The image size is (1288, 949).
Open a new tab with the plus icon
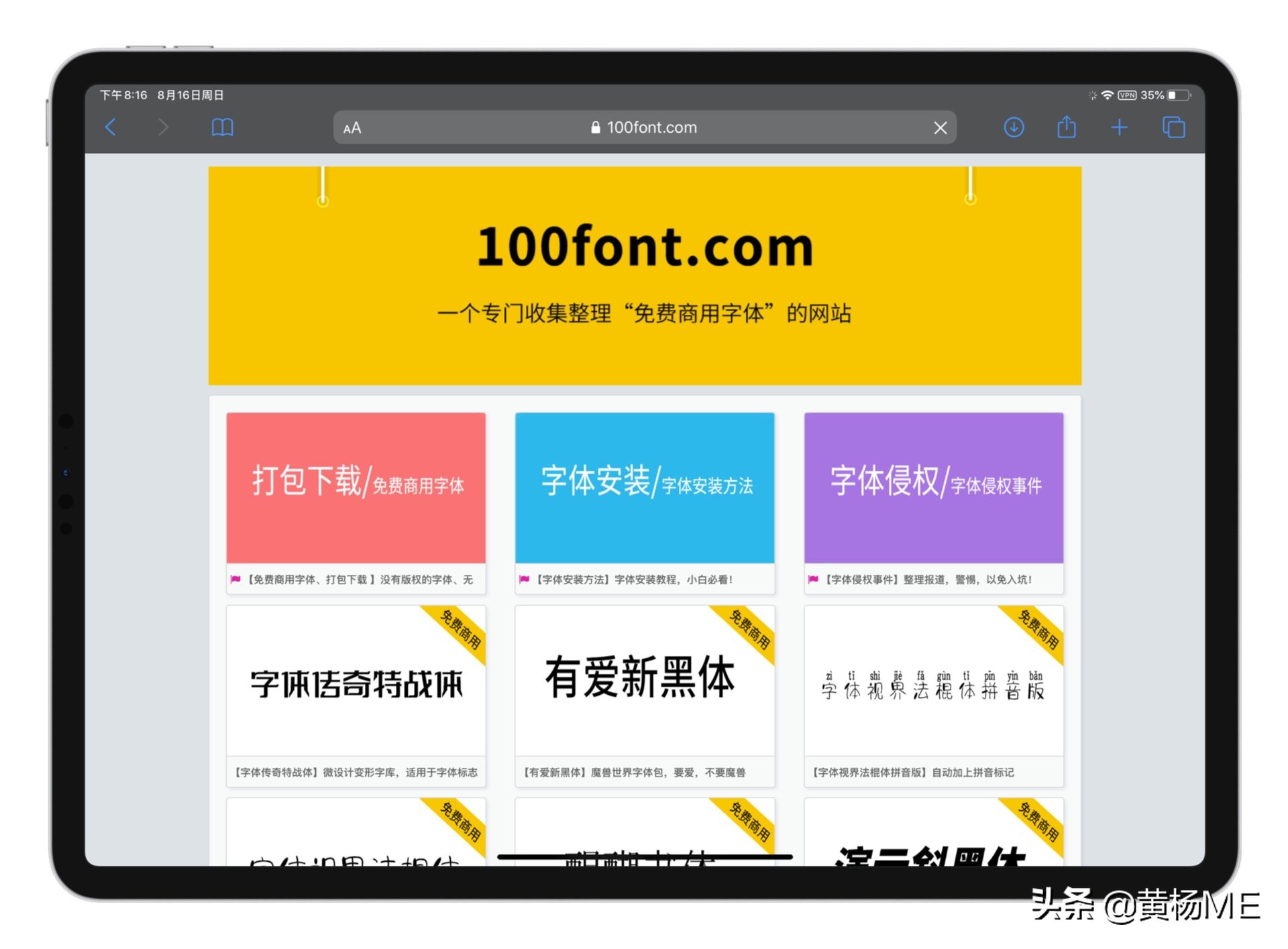tap(1120, 127)
